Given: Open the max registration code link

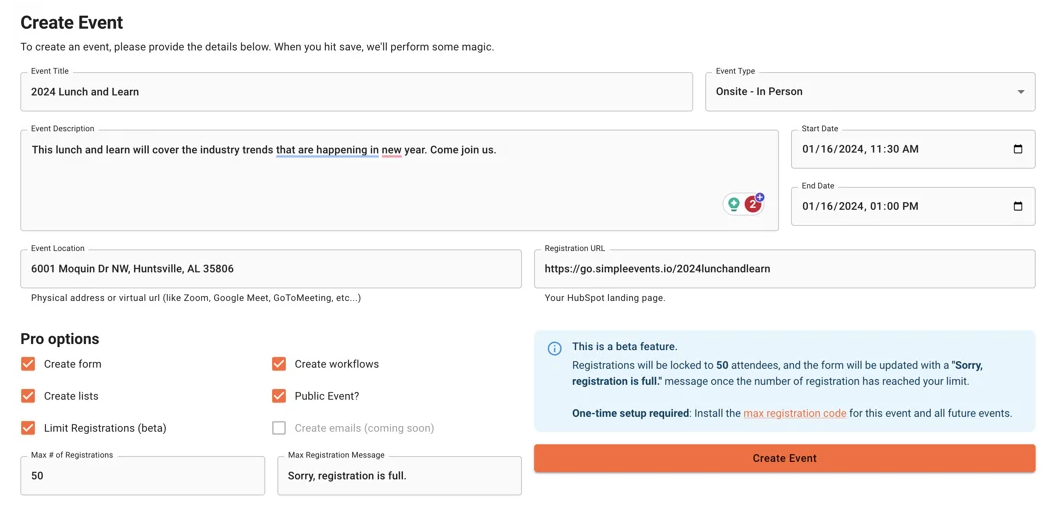Looking at the screenshot, I should 794,413.
